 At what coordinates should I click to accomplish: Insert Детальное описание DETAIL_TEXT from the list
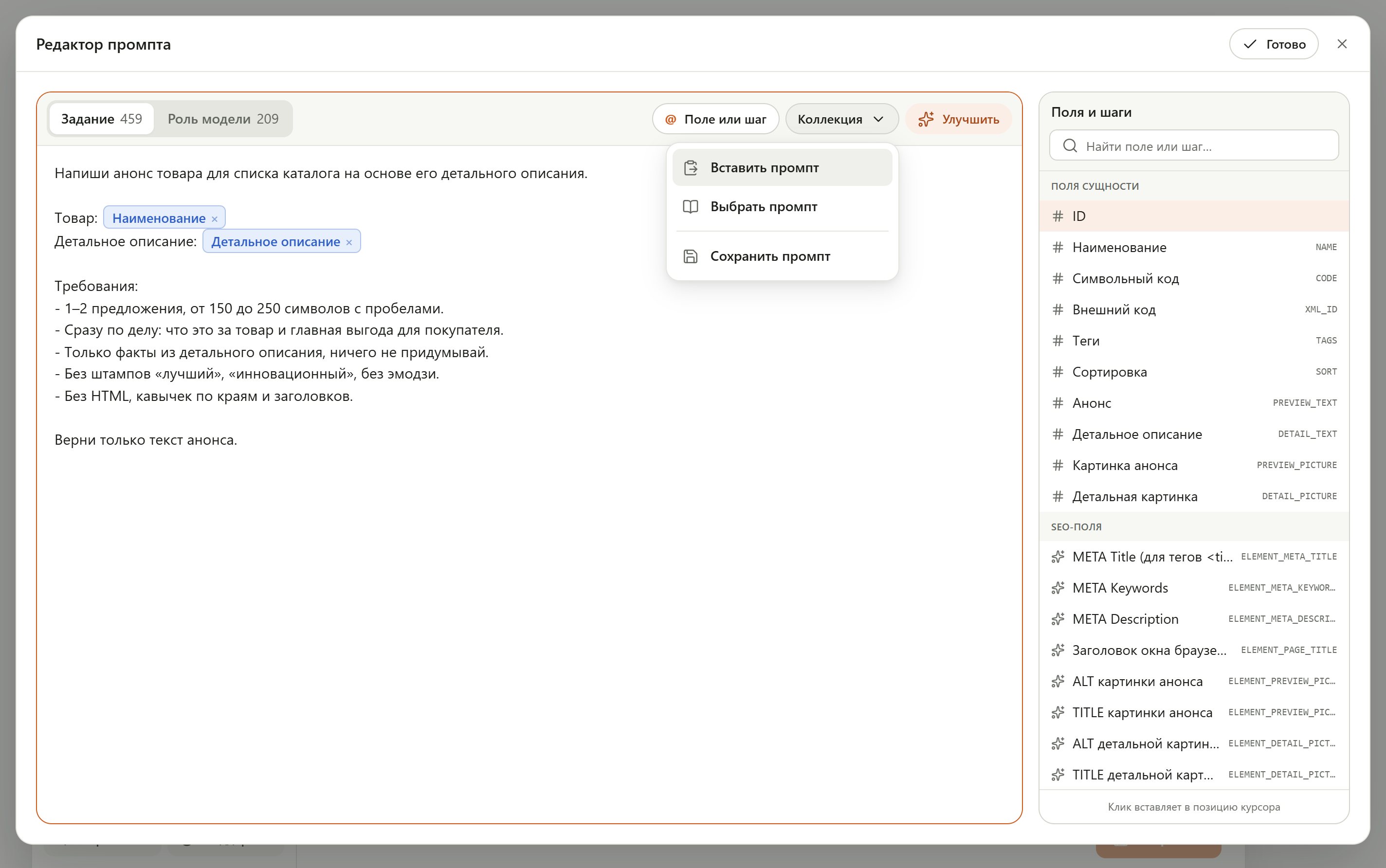click(x=1194, y=434)
